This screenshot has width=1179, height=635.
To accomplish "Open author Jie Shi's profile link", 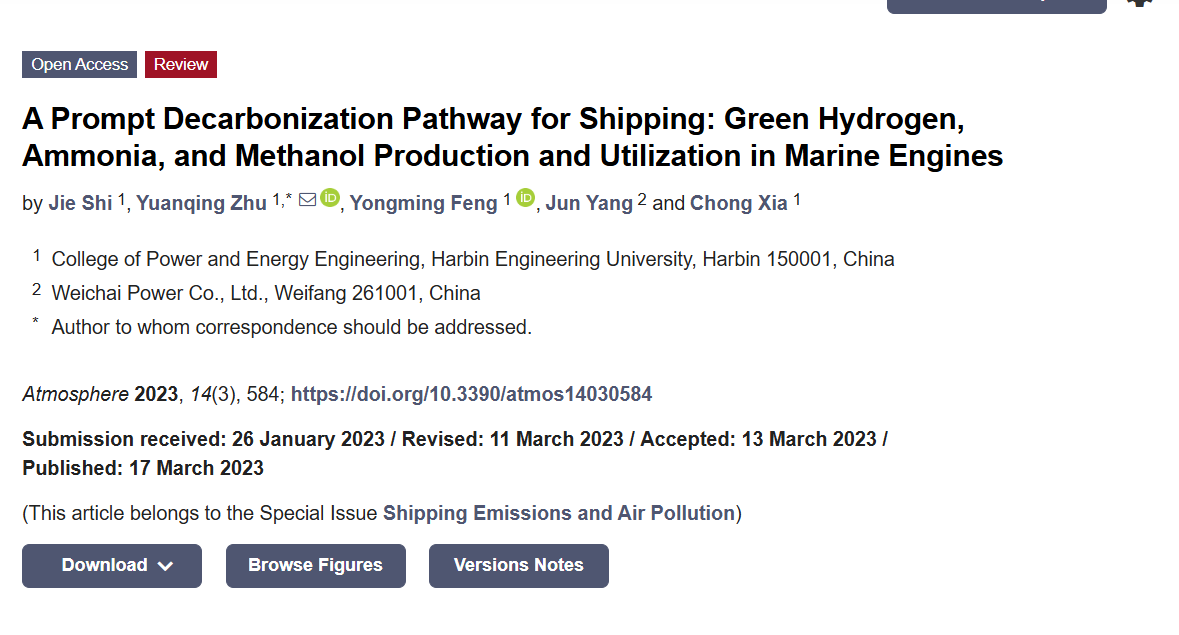I will point(80,203).
